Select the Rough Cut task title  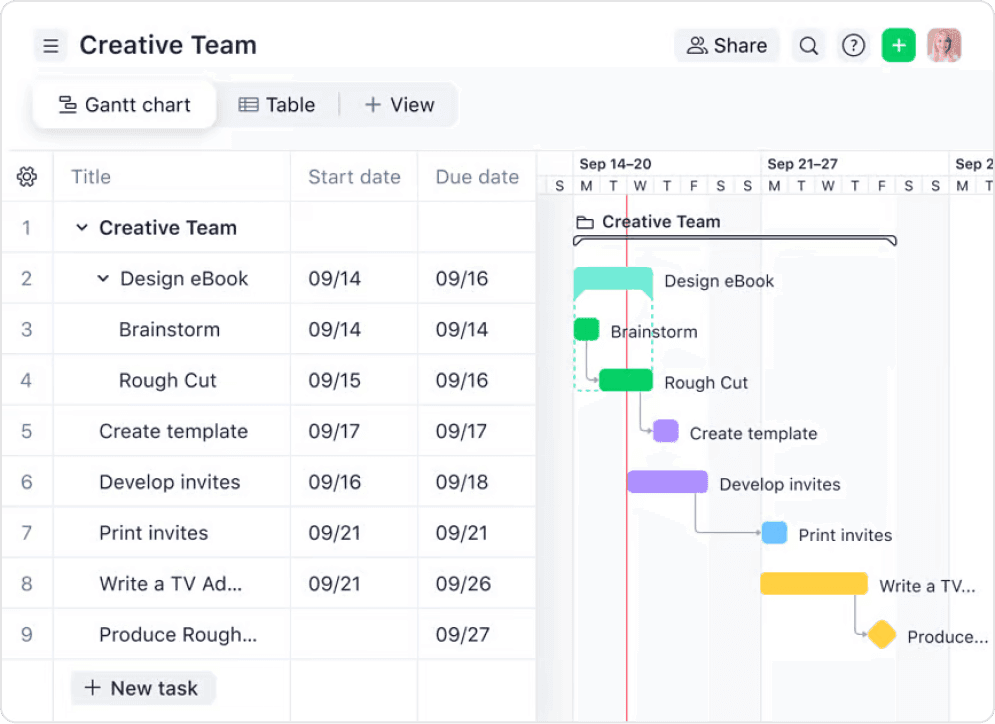[x=168, y=380]
